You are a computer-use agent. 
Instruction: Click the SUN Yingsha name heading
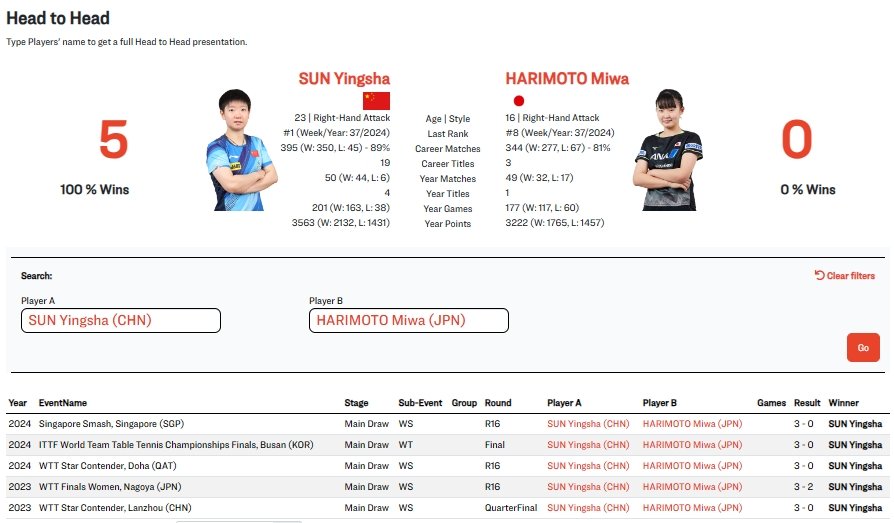point(344,79)
